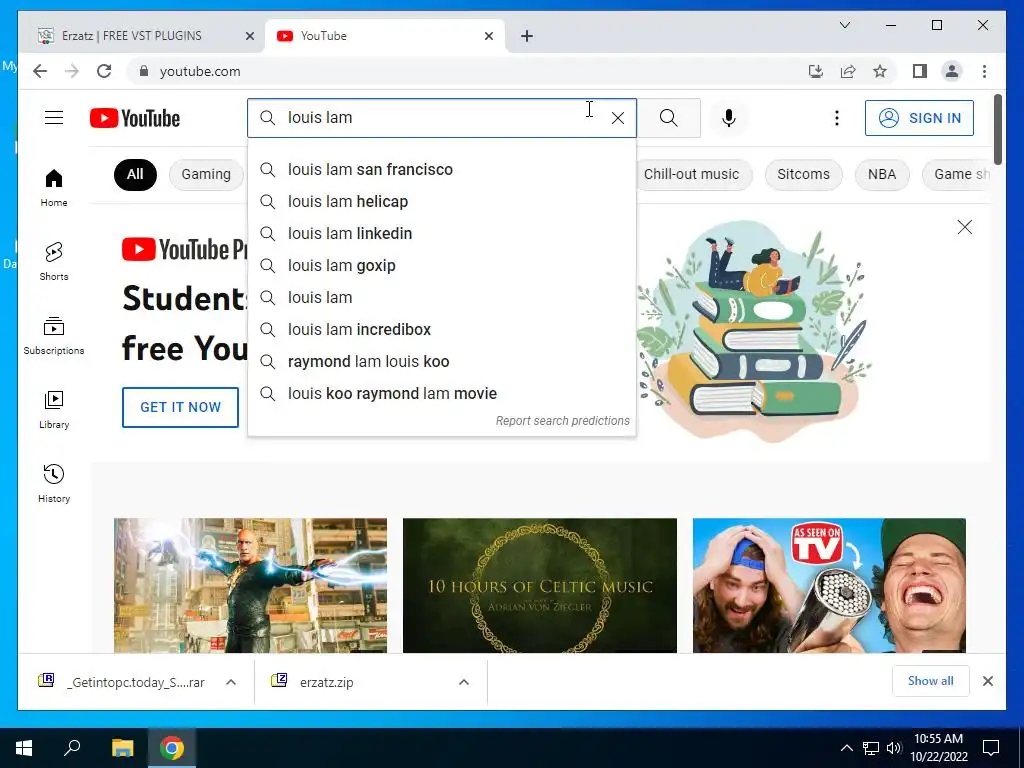The image size is (1024, 768).
Task: Click the install app icon in address bar
Action: pyautogui.click(x=816, y=71)
